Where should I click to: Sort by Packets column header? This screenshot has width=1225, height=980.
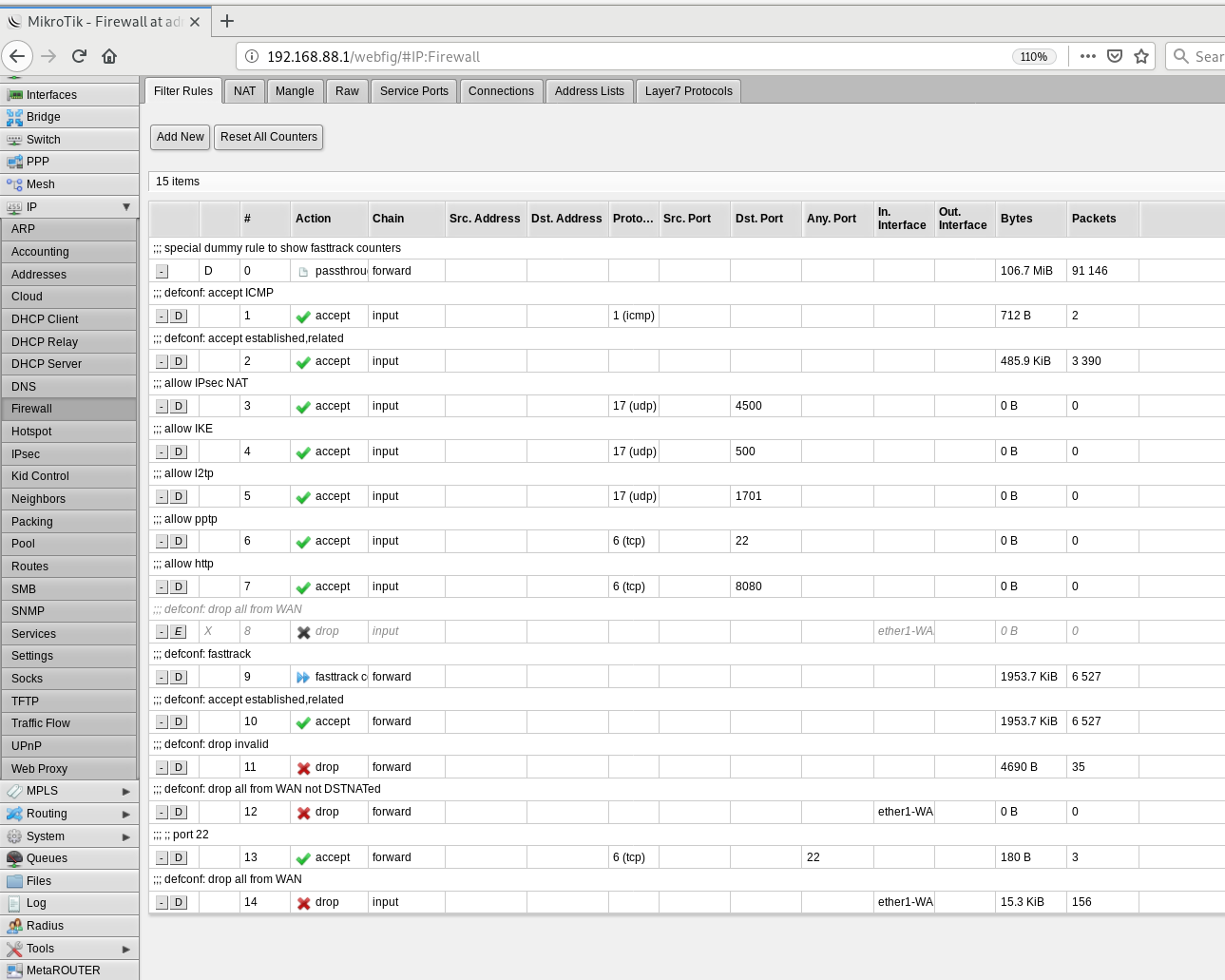(x=1102, y=219)
